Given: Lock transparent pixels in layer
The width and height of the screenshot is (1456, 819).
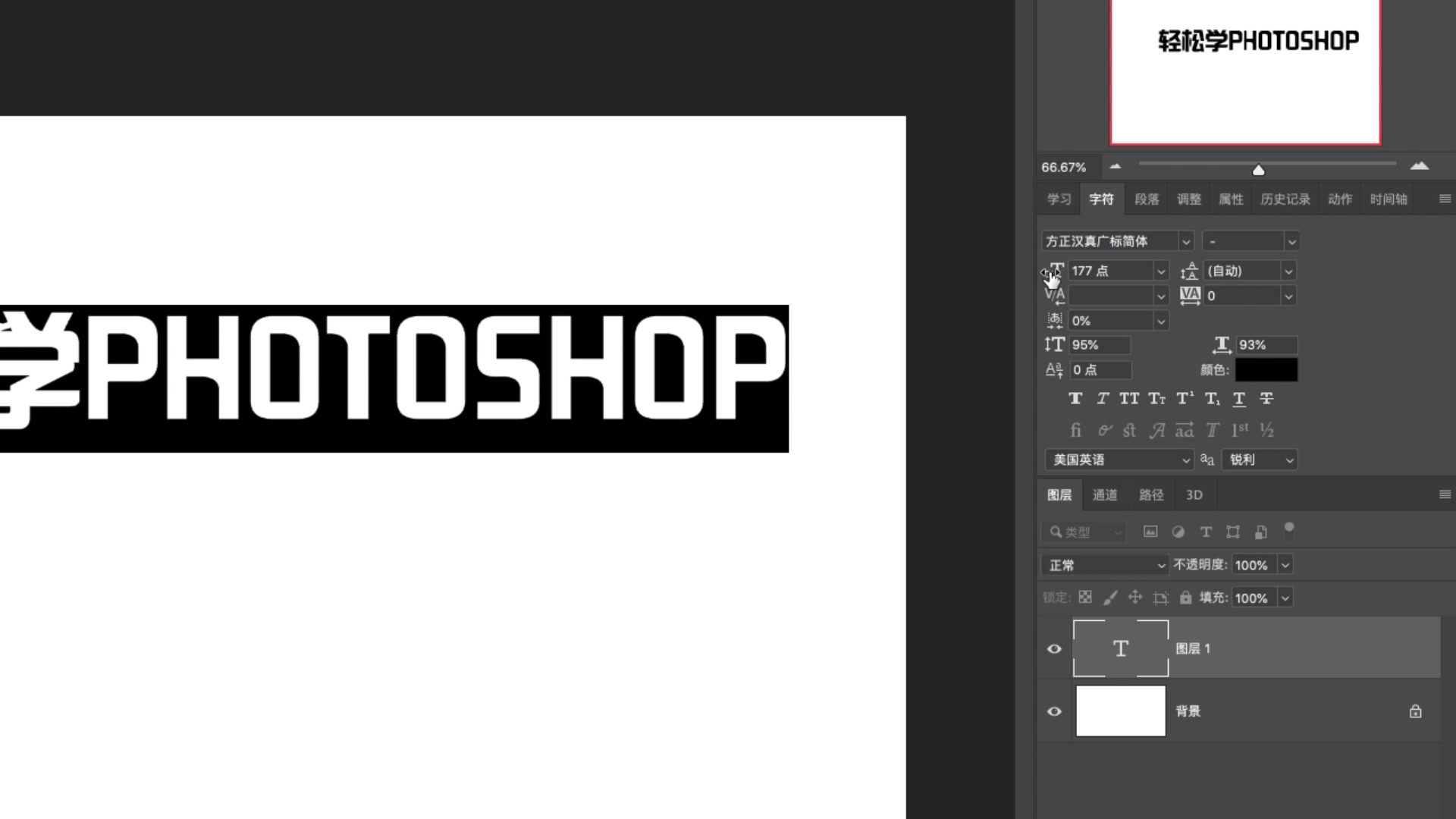Looking at the screenshot, I should (1085, 598).
